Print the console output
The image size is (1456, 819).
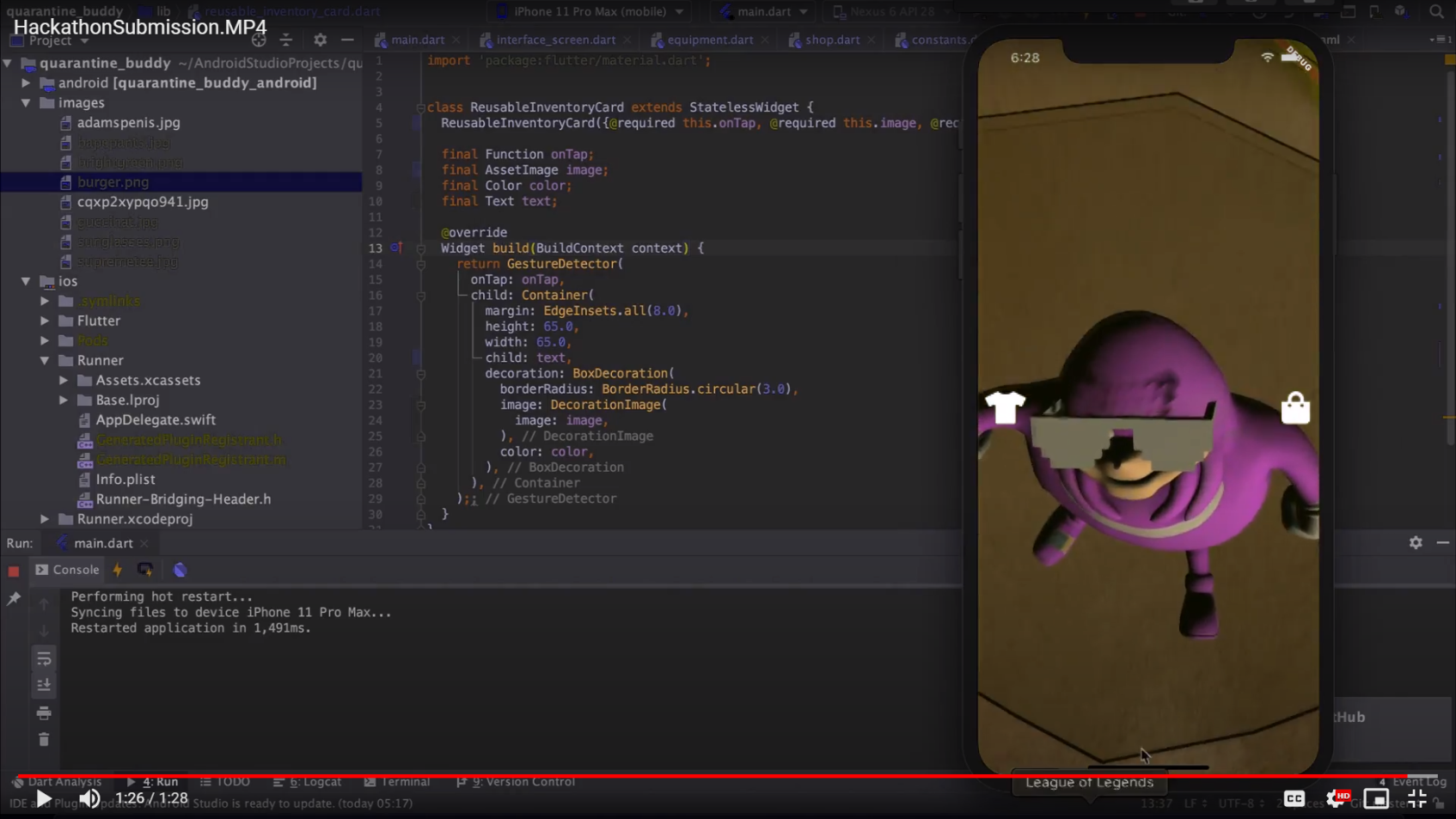(x=44, y=713)
